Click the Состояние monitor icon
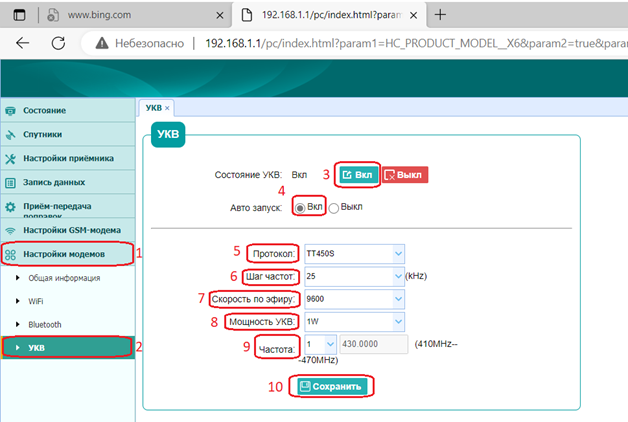 coord(10,111)
